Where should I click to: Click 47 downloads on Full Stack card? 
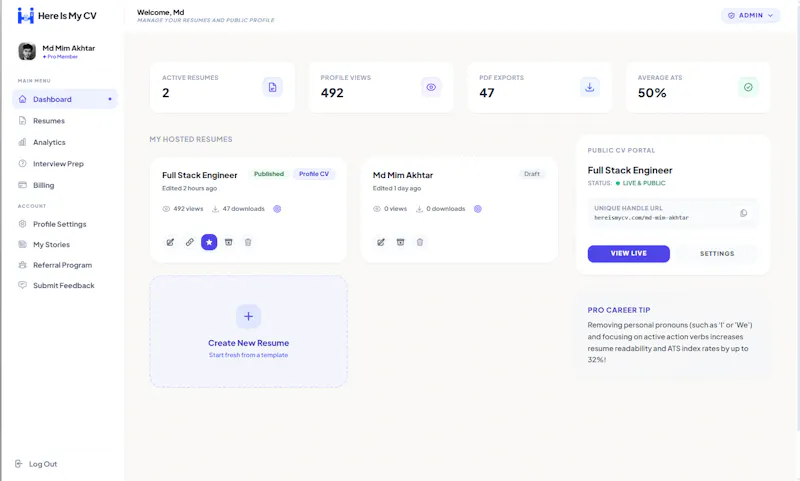click(x=238, y=209)
